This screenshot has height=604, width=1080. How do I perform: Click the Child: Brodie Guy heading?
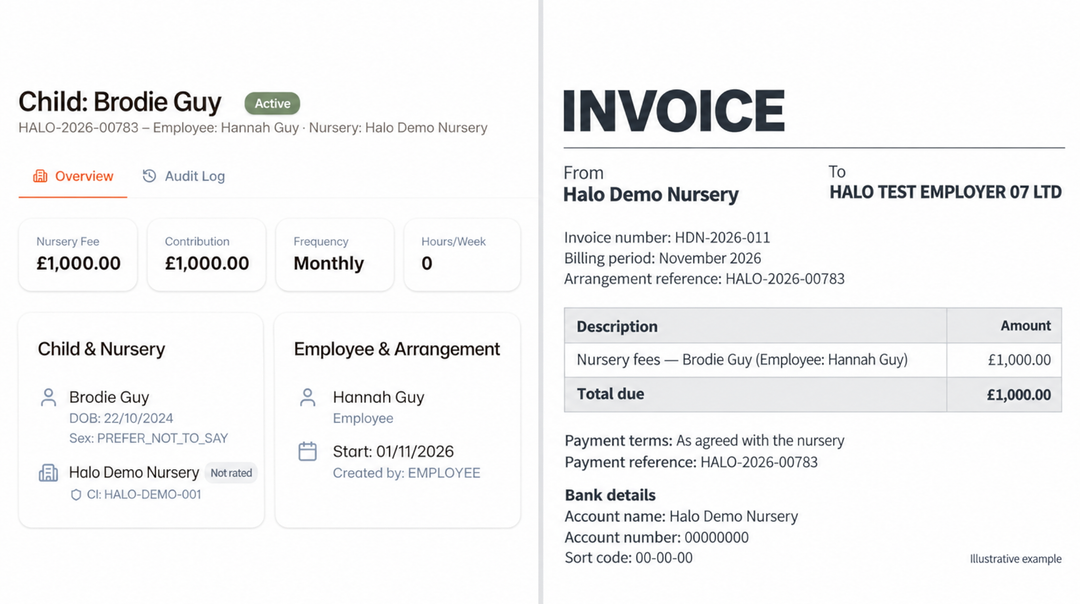pos(120,102)
